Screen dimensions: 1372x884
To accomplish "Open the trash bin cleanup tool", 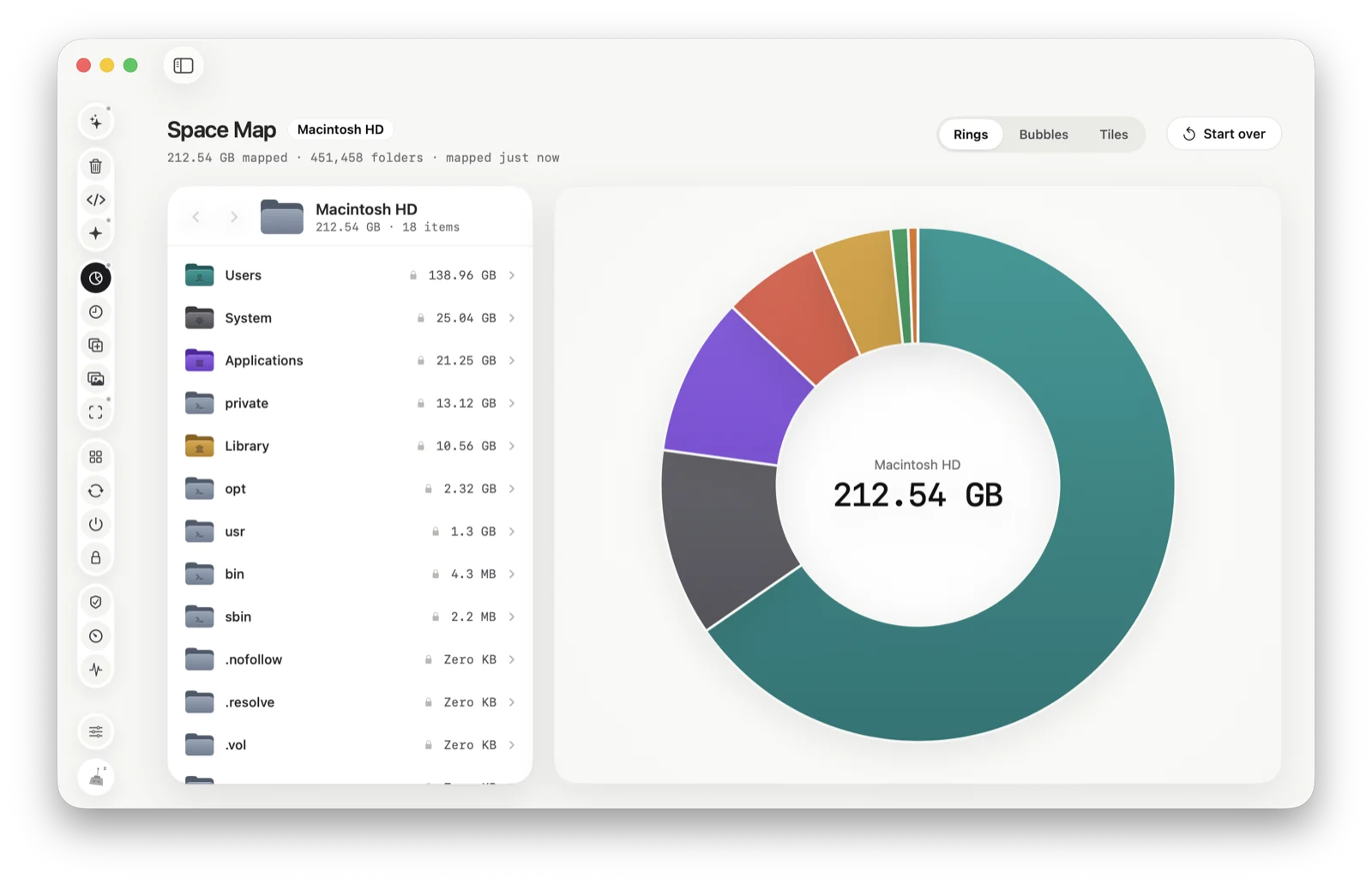I will coord(96,166).
